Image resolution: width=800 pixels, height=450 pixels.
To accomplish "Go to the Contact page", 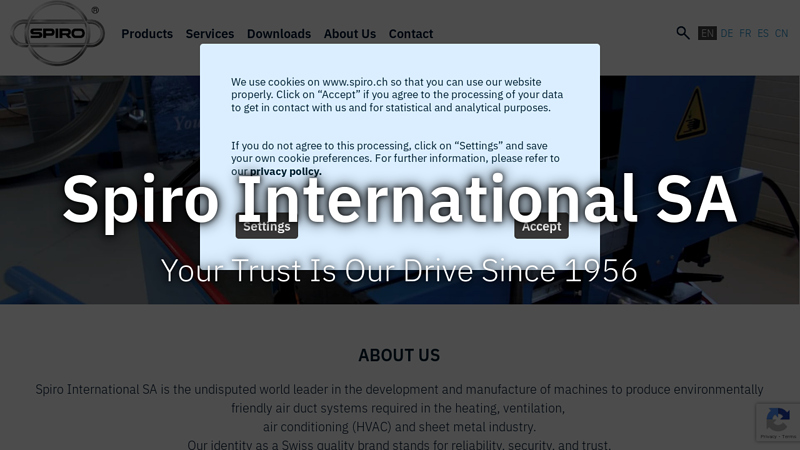I will [x=411, y=34].
